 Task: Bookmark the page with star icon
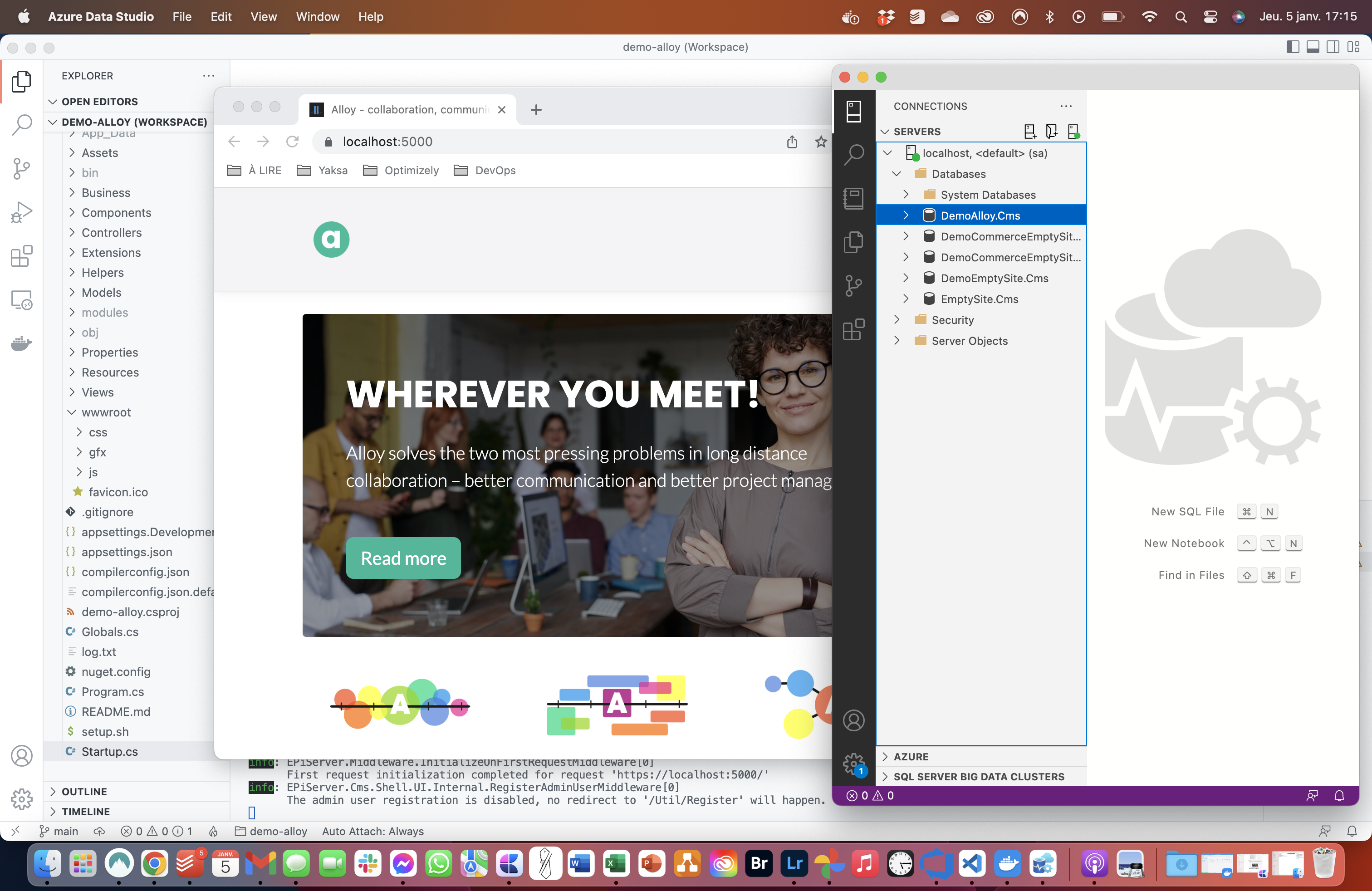(821, 142)
